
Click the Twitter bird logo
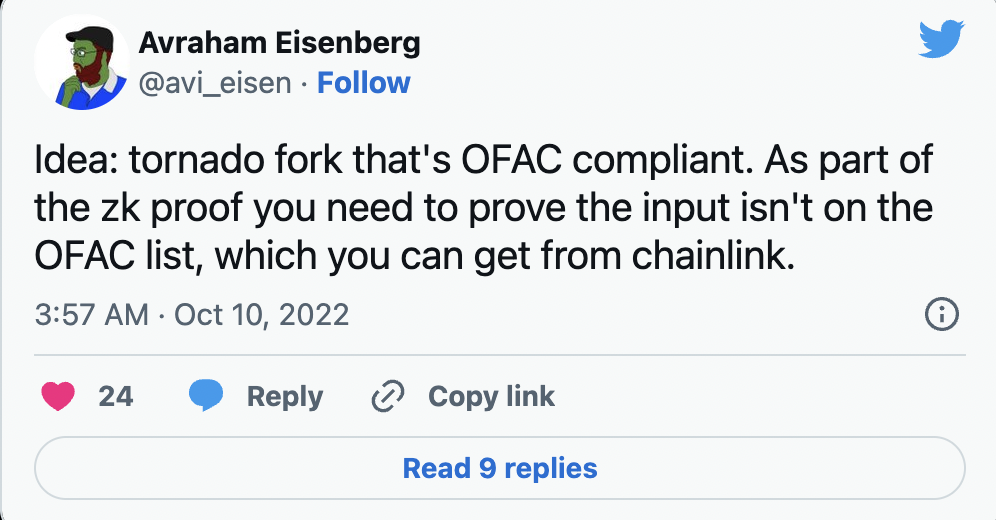[x=941, y=39]
